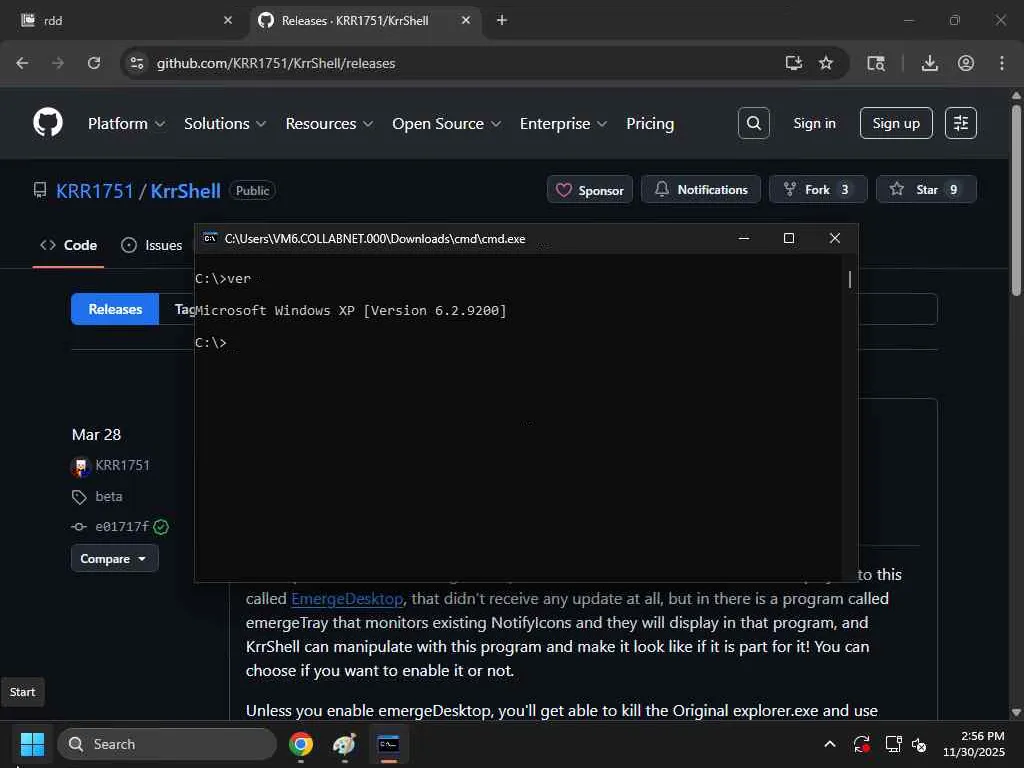
Task: Switch to the rdd browser tab
Action: click(125, 20)
